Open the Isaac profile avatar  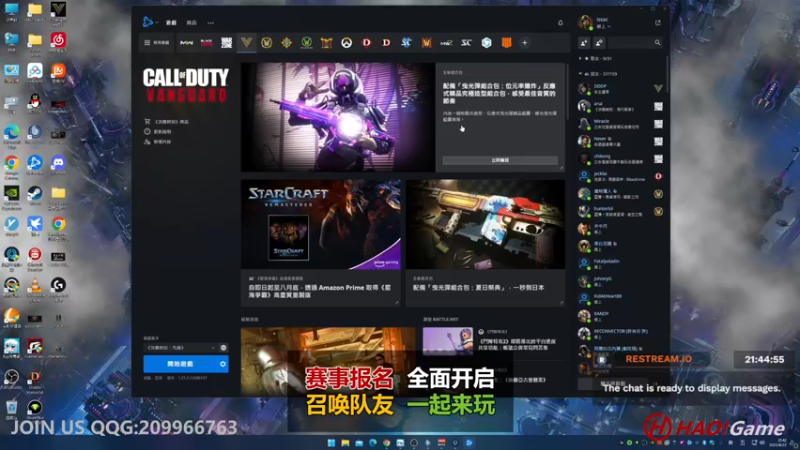pos(585,22)
